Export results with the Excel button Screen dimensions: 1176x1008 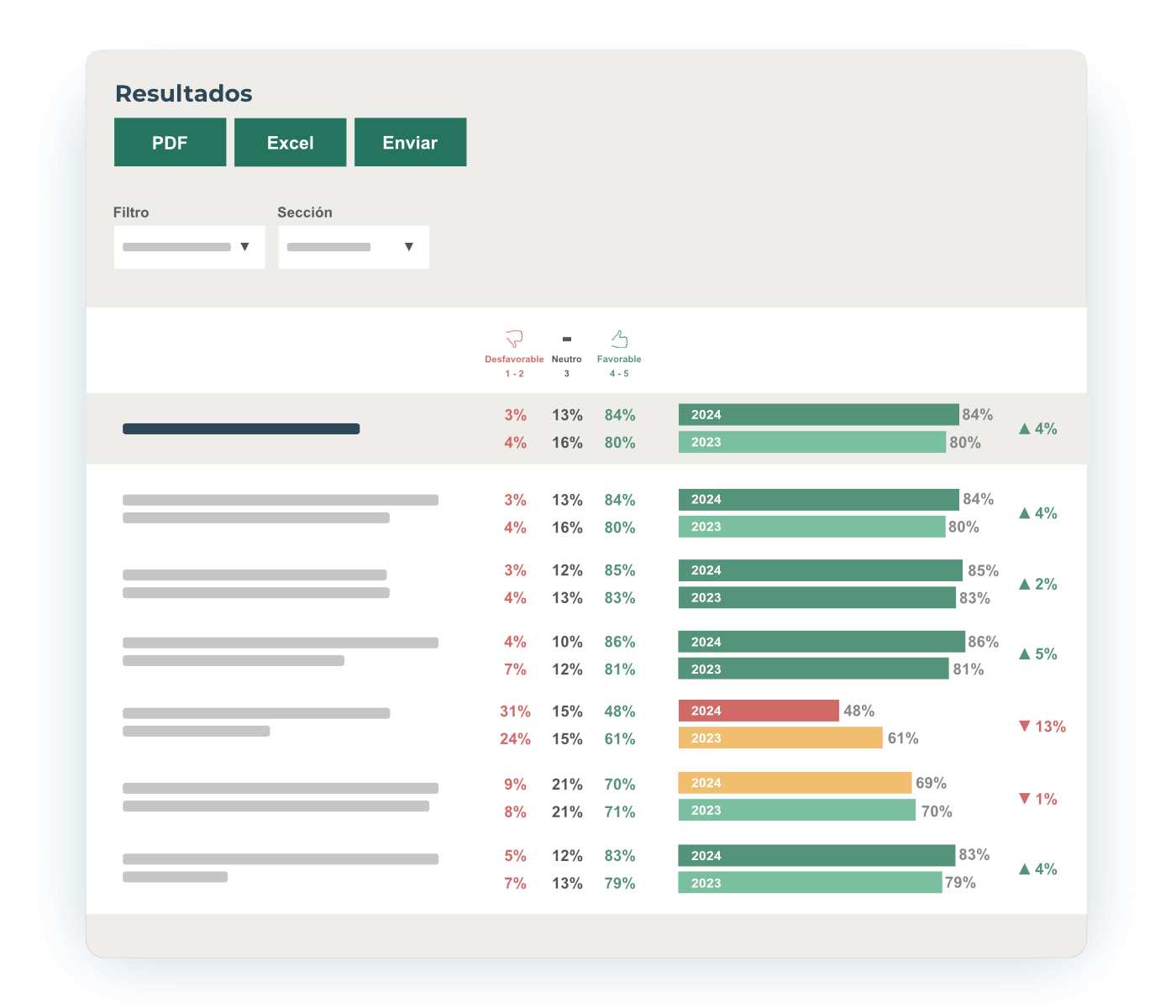[290, 142]
